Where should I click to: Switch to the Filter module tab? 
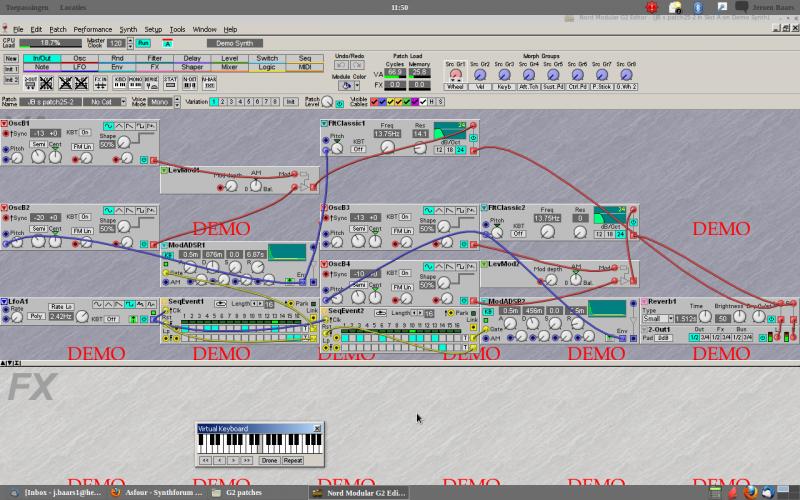click(x=154, y=58)
